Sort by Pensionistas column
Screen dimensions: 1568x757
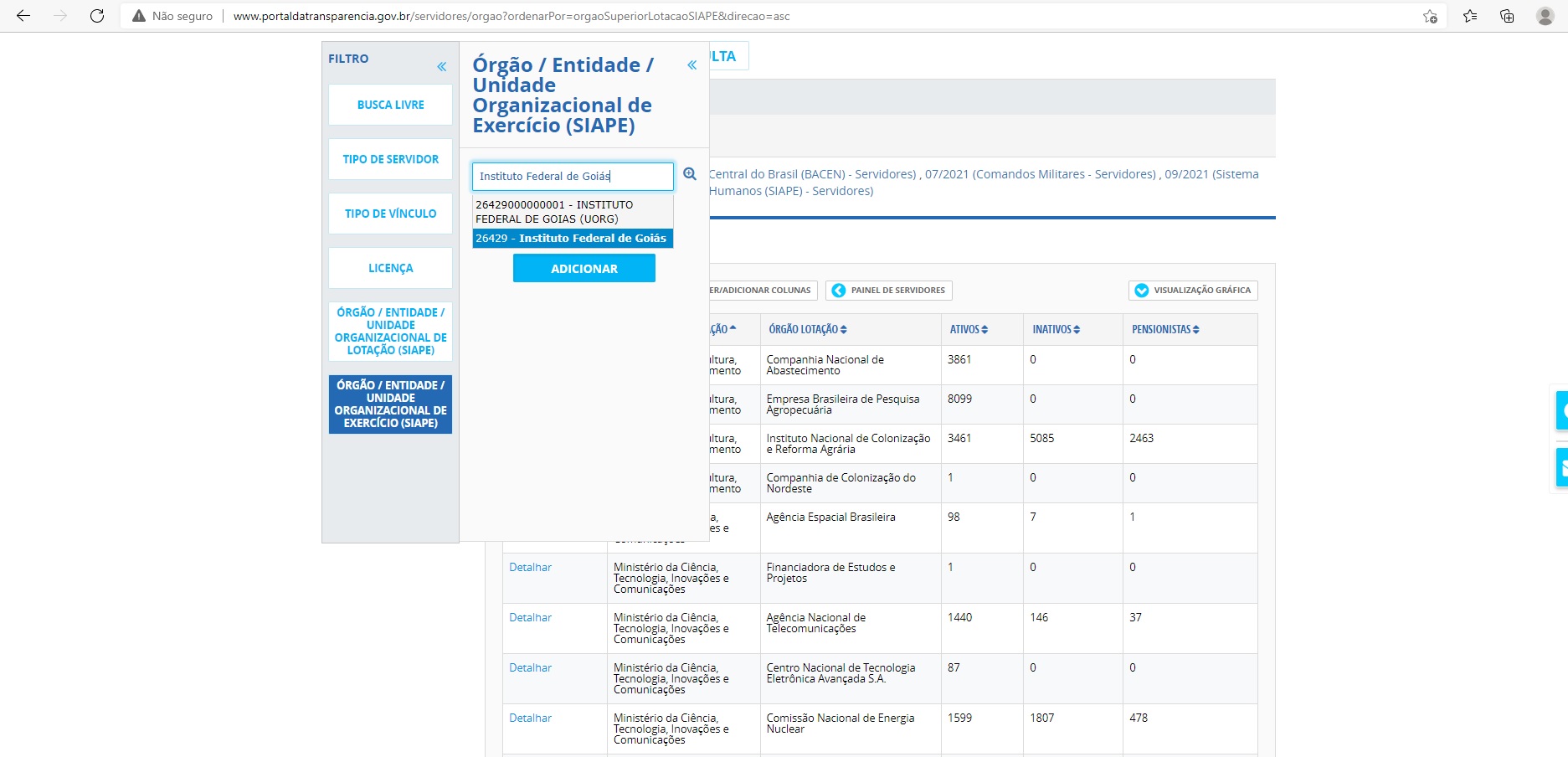click(x=1165, y=330)
